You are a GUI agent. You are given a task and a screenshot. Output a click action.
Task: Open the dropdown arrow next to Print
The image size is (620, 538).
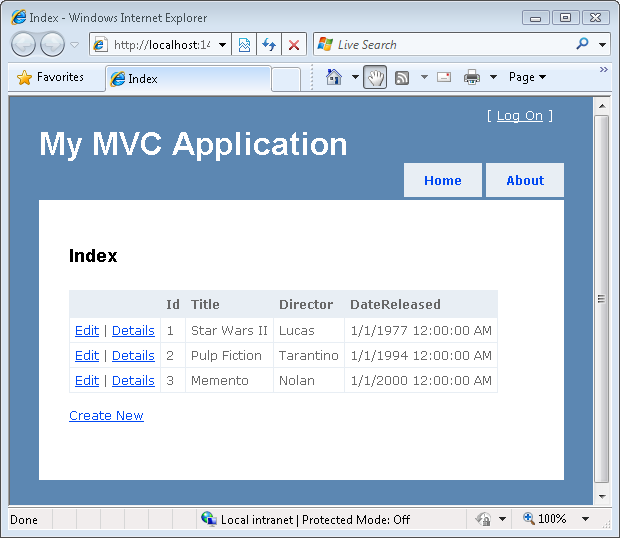493,77
